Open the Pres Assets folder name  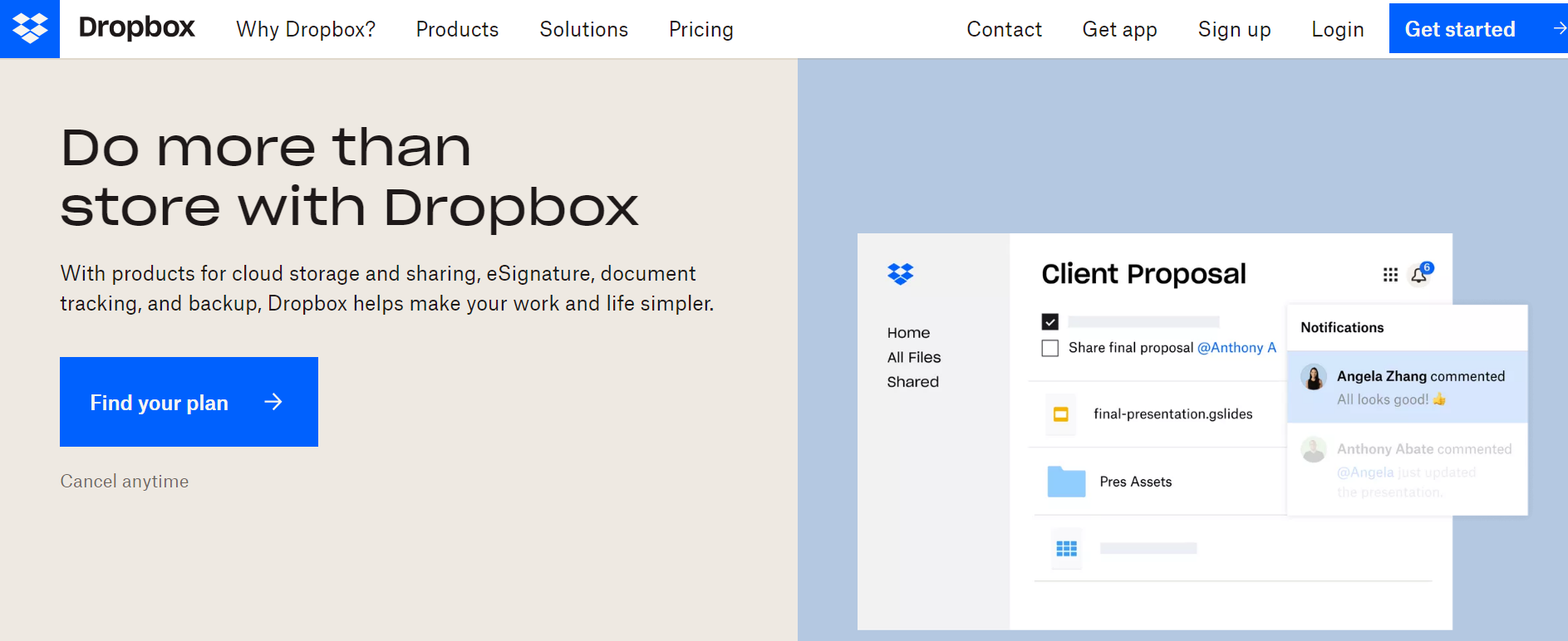(1135, 482)
